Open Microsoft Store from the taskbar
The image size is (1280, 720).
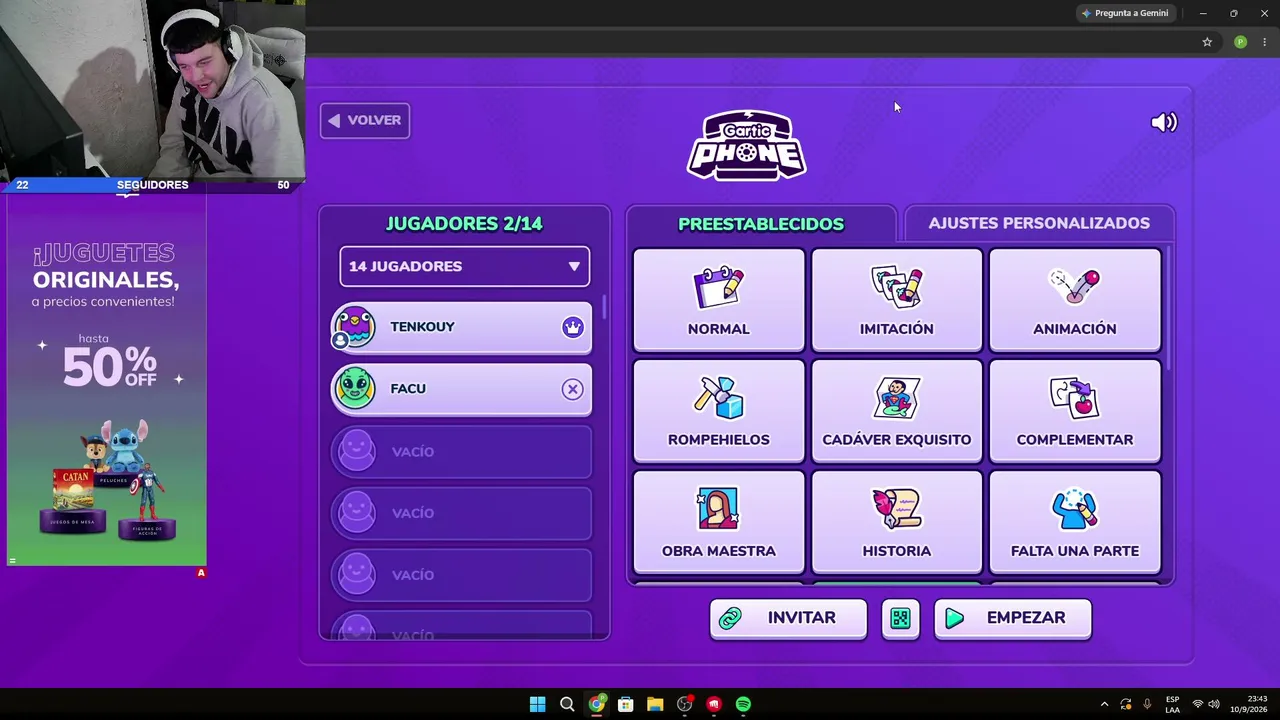pyautogui.click(x=625, y=704)
